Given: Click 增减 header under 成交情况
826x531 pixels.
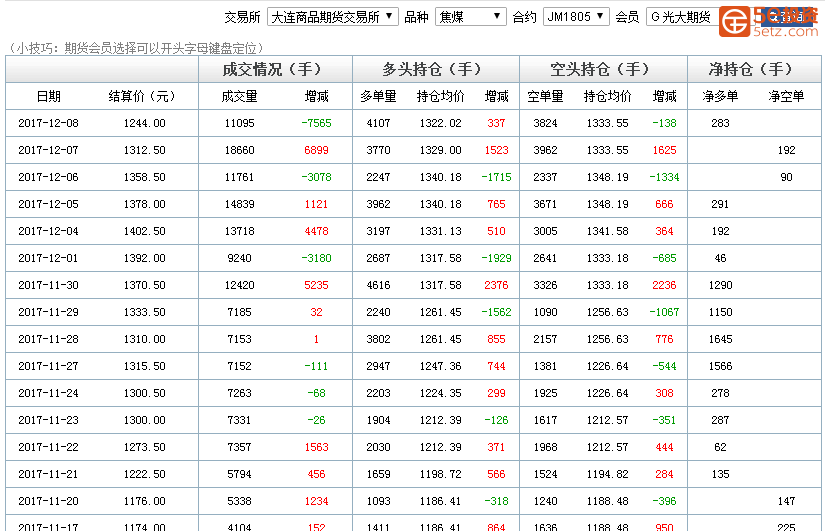Looking at the screenshot, I should 317,96.
